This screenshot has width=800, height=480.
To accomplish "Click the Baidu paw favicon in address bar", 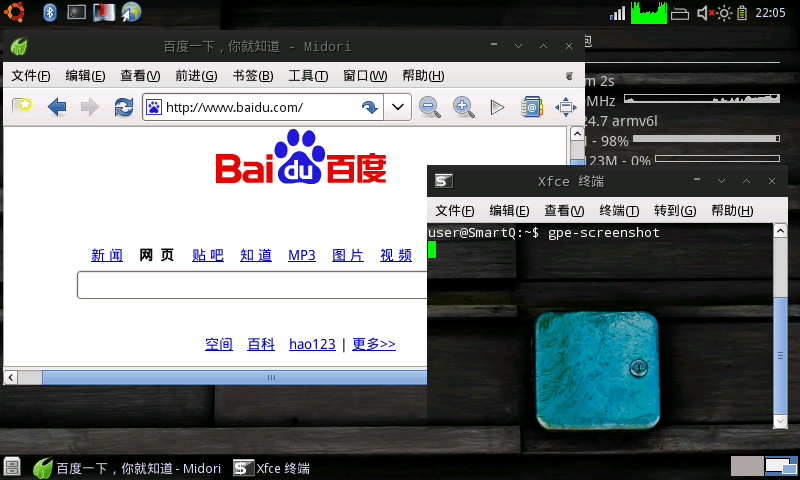I will pyautogui.click(x=154, y=107).
